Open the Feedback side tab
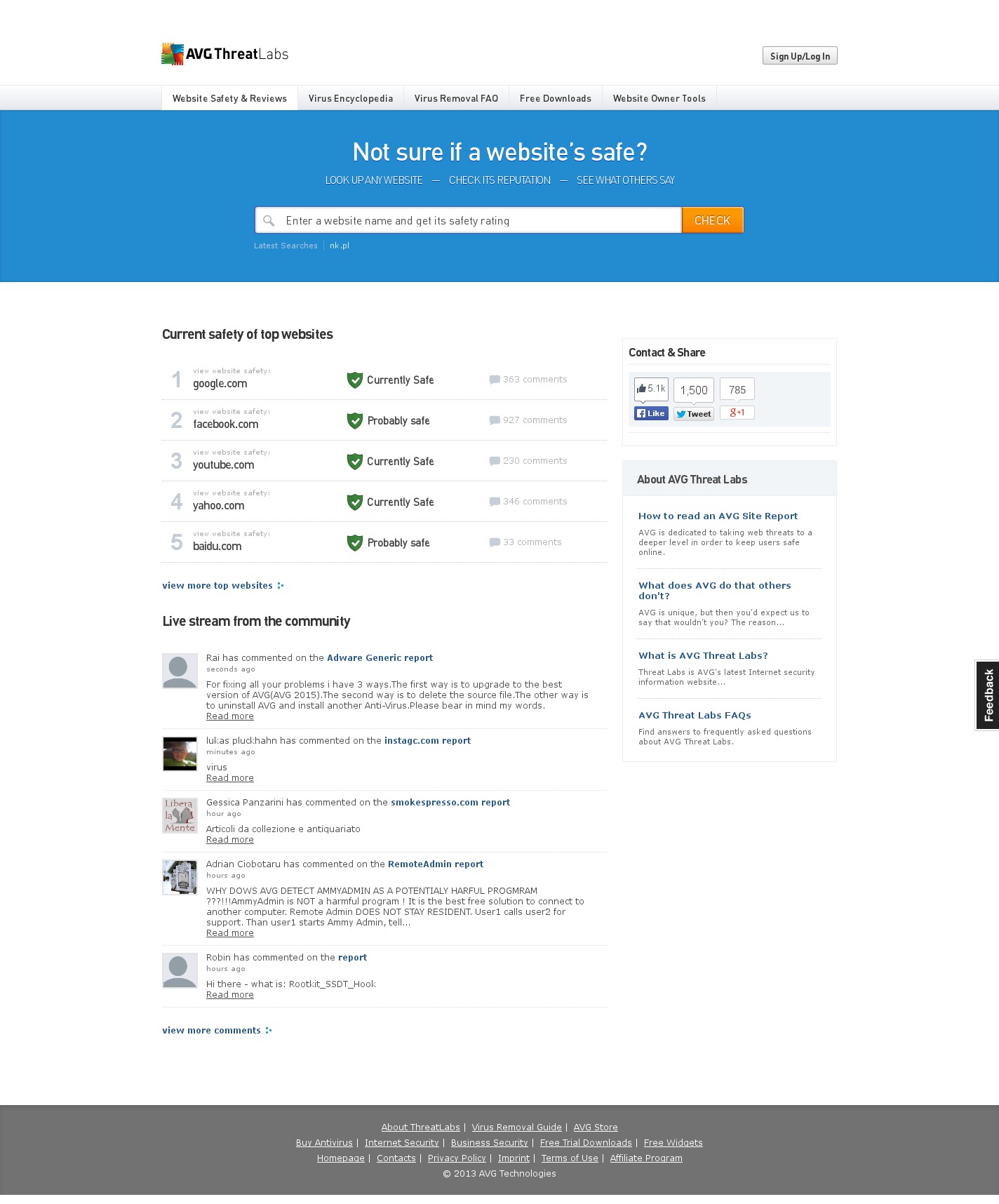The image size is (999, 1204). (x=988, y=695)
